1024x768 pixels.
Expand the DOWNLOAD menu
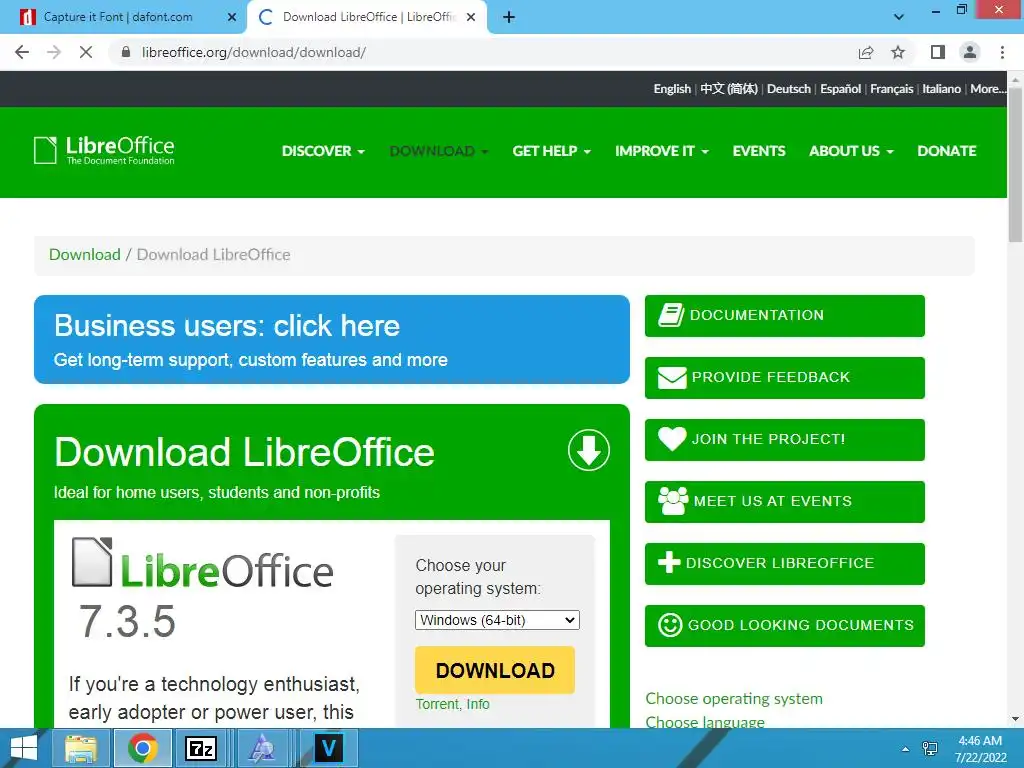(x=438, y=151)
